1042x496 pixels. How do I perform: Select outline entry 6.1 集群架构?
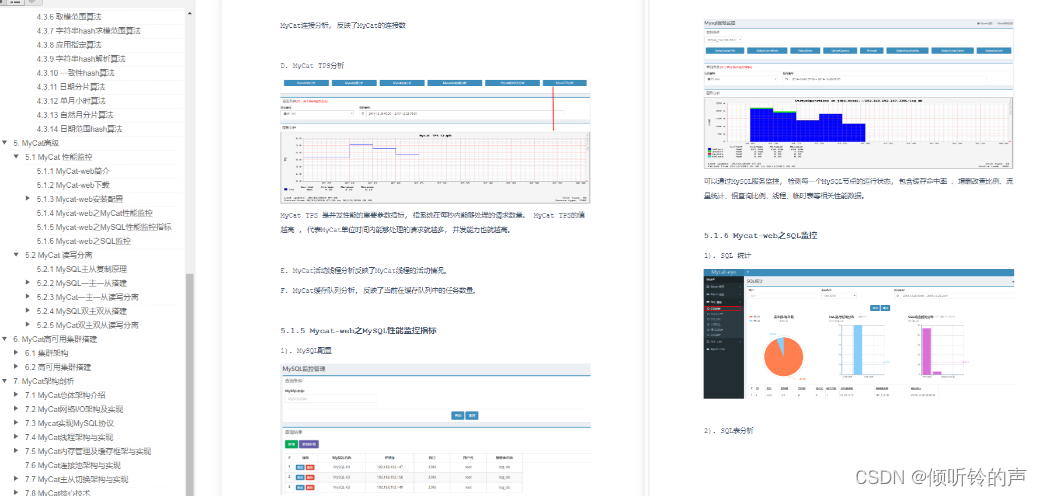point(47,353)
